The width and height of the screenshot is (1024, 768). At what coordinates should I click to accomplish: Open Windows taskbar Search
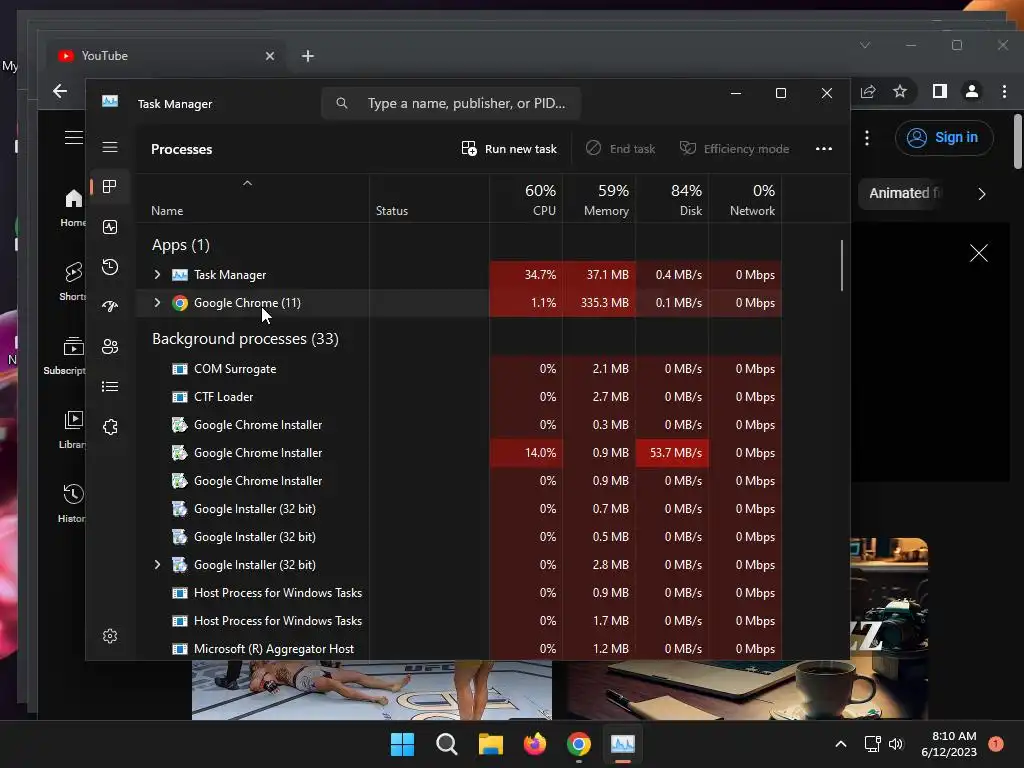(447, 744)
